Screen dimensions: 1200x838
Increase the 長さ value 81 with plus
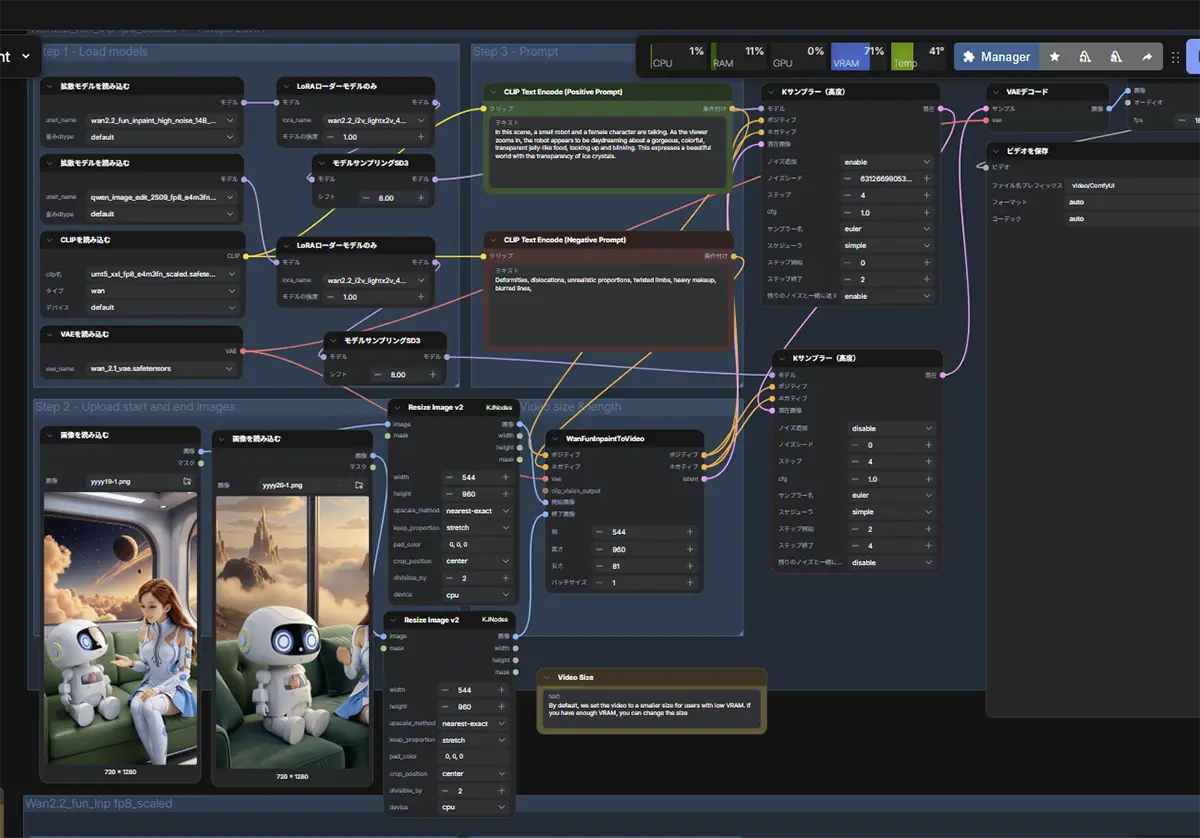(689, 566)
